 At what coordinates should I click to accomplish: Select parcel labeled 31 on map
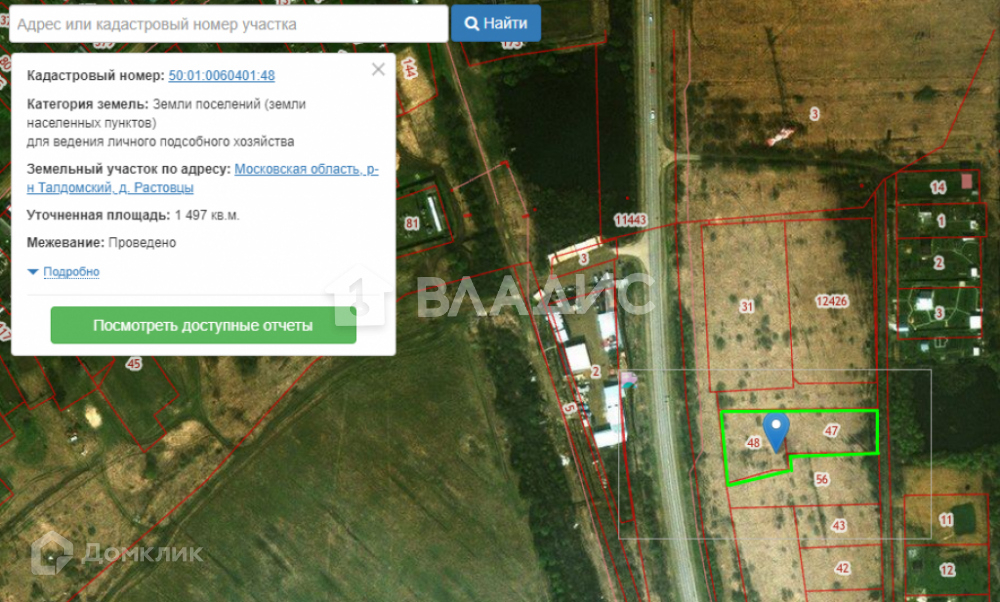click(x=746, y=307)
